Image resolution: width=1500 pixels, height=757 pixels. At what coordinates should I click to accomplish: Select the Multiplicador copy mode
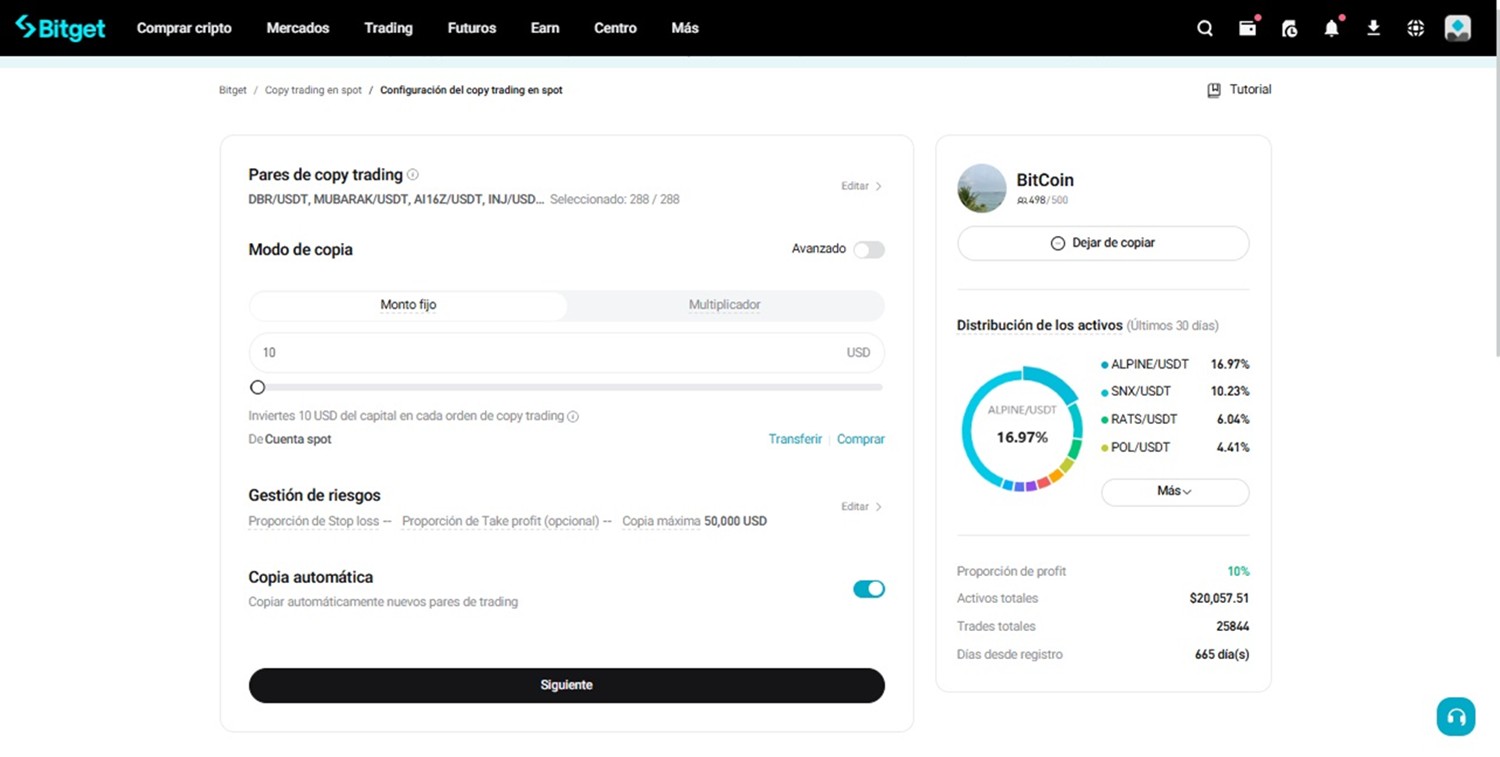point(724,305)
